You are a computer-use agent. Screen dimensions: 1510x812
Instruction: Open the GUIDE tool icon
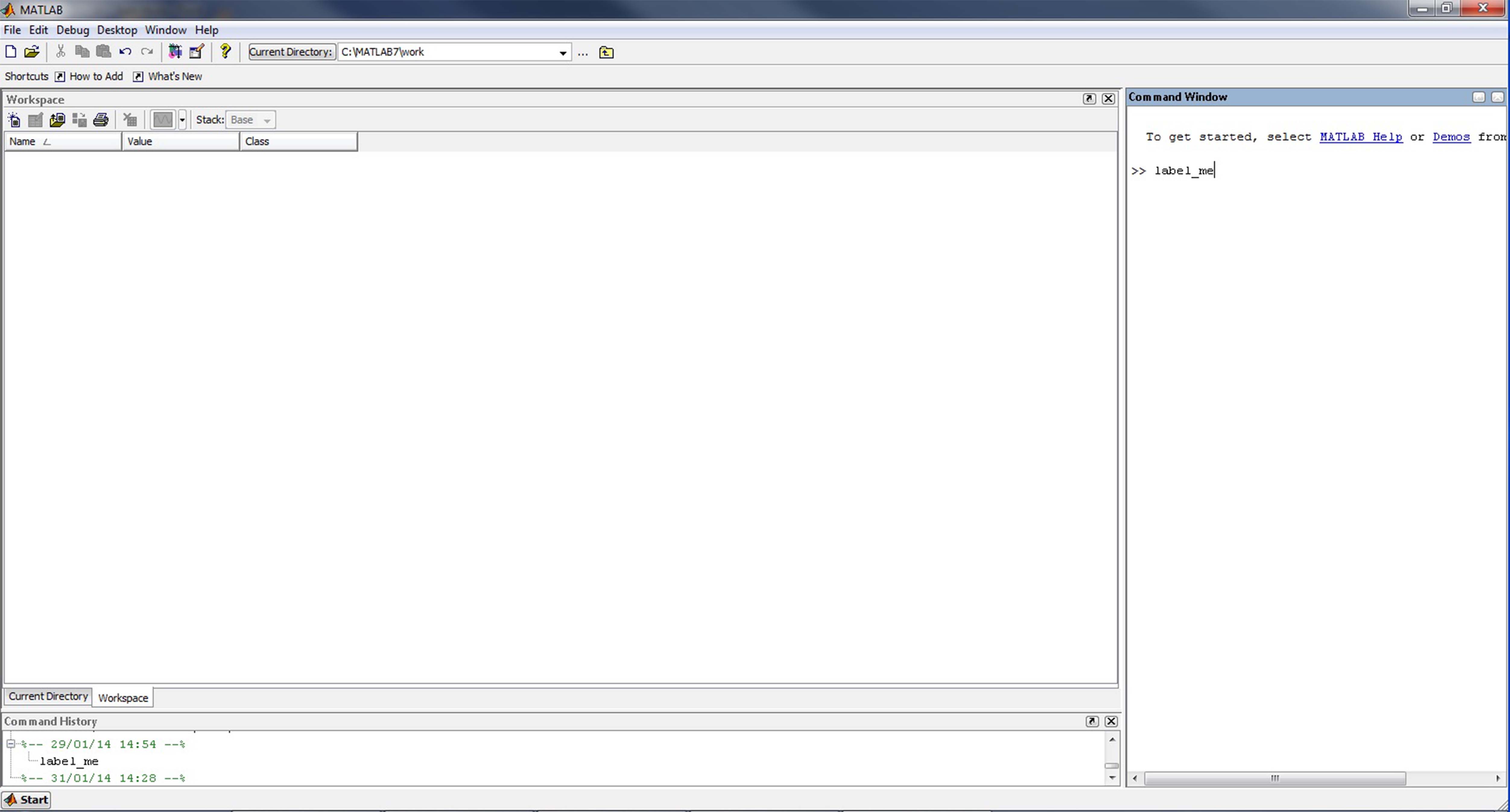tap(196, 52)
